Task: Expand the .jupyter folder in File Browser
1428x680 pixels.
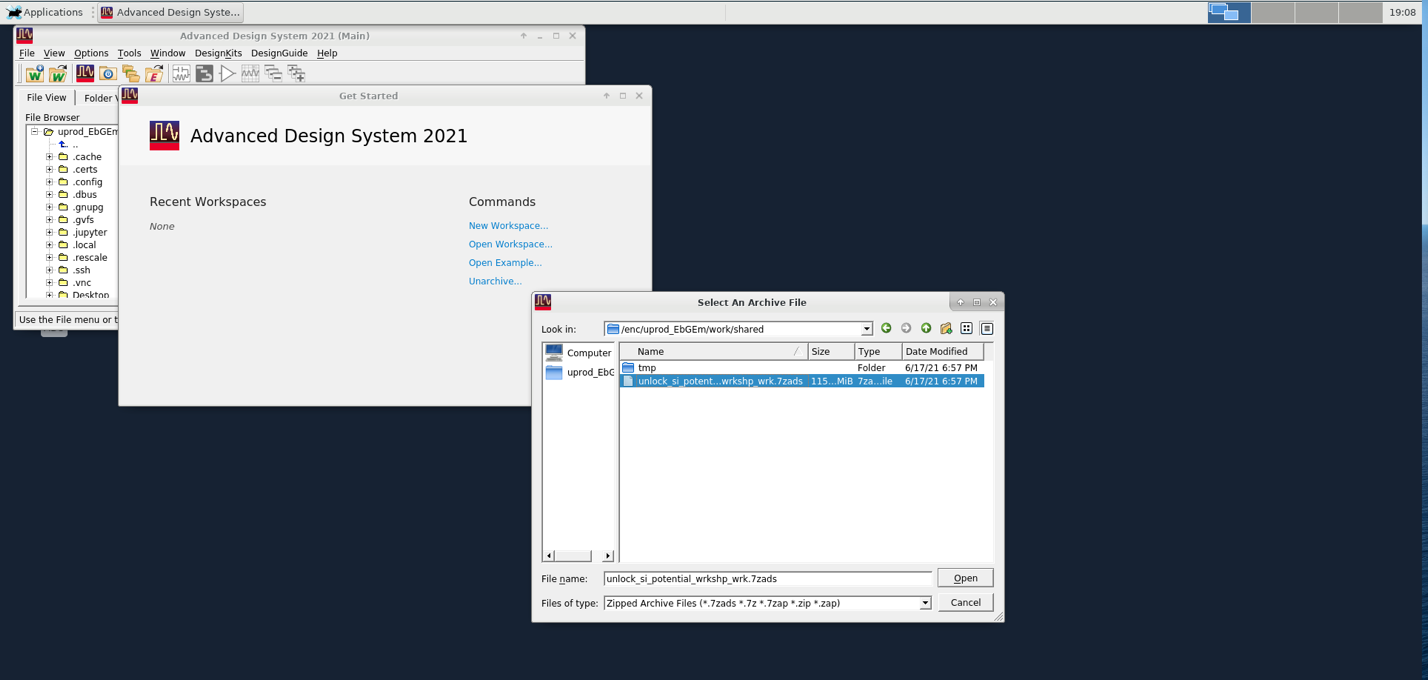Action: click(x=49, y=232)
